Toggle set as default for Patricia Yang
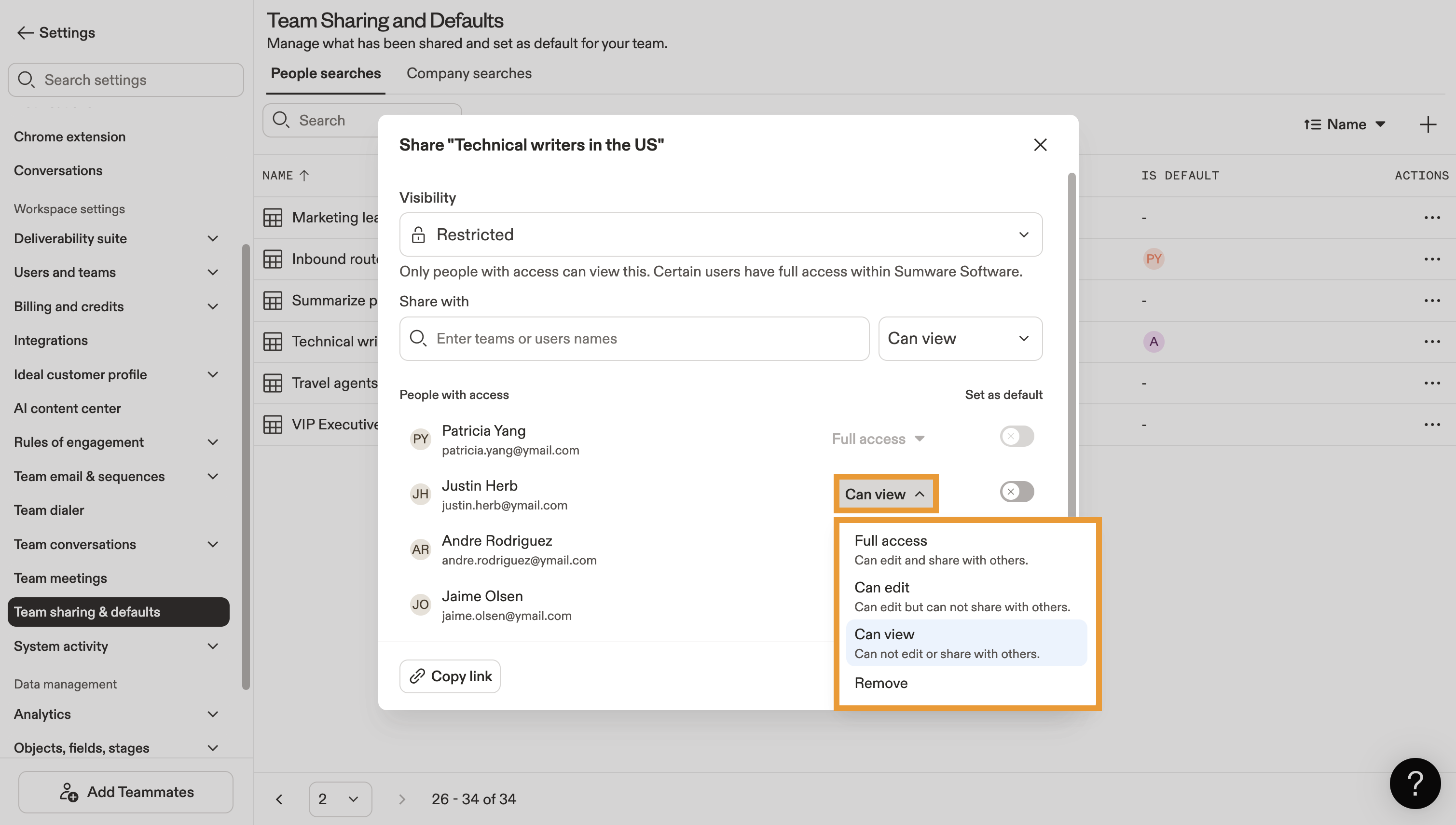Image resolution: width=1456 pixels, height=825 pixels. (1016, 437)
